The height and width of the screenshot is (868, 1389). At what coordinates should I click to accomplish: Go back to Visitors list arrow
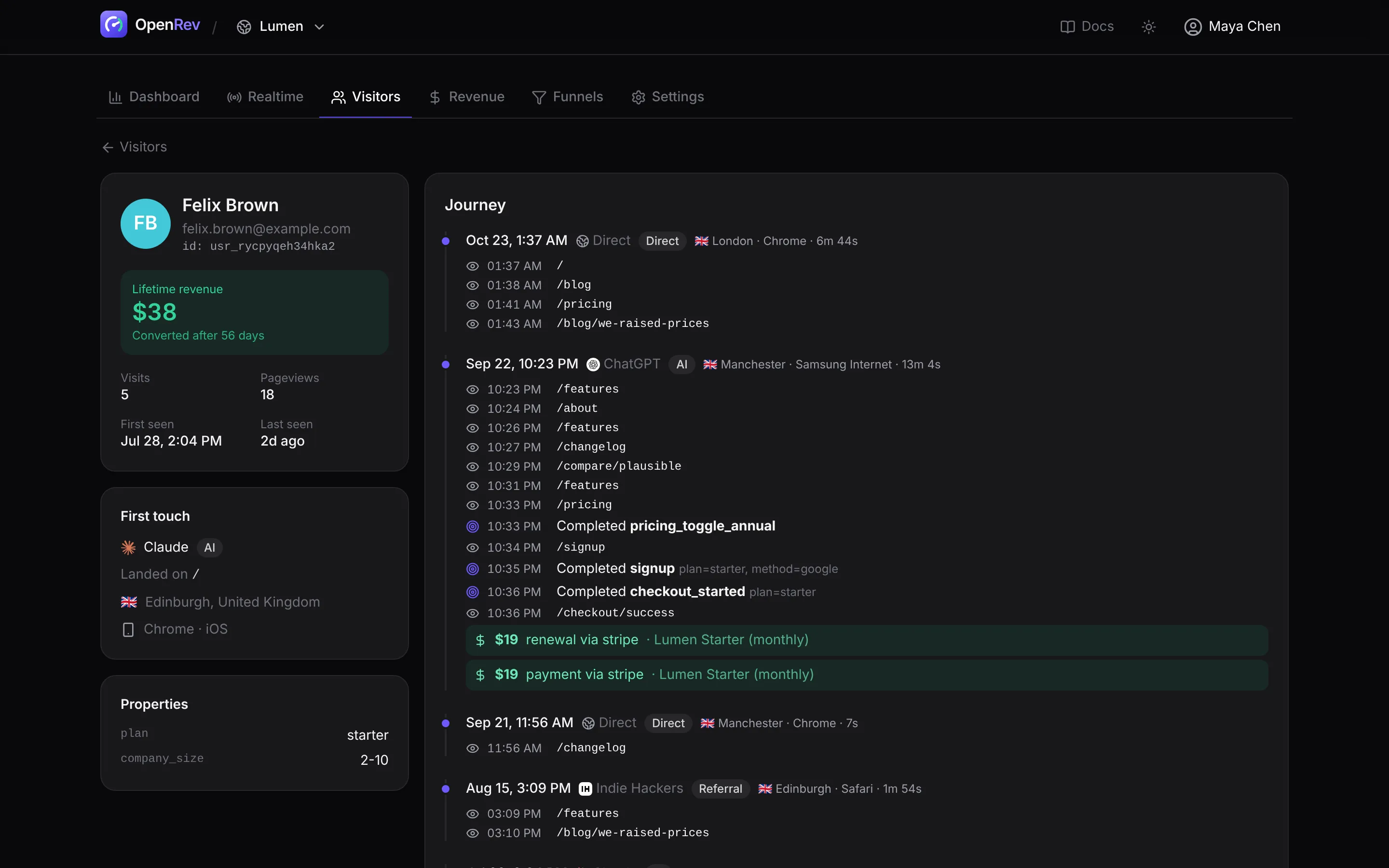tap(108, 148)
